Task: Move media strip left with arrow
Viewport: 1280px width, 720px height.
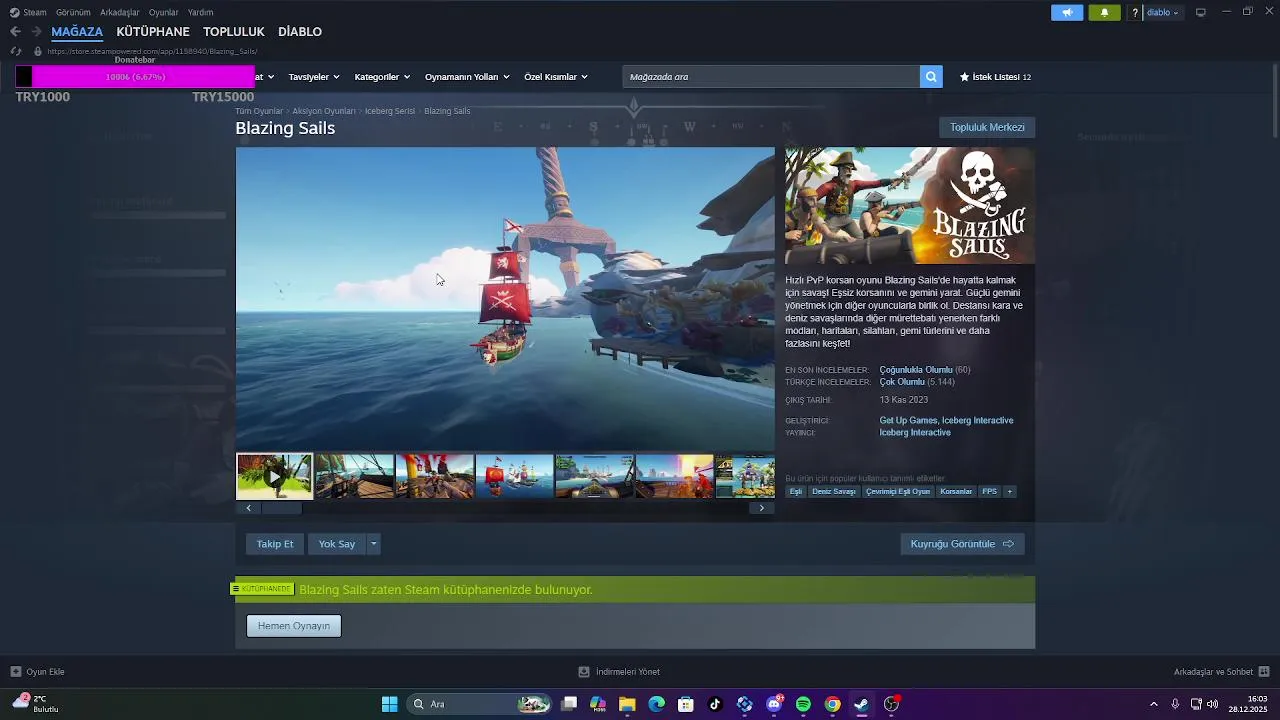Action: 249,508
